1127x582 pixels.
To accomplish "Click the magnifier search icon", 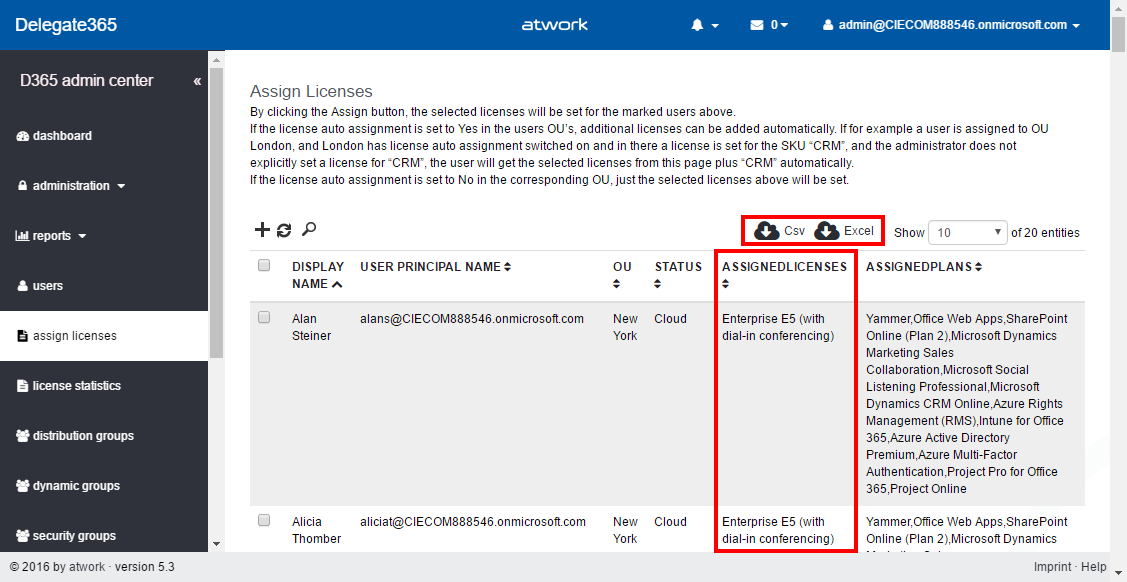I will point(308,229).
